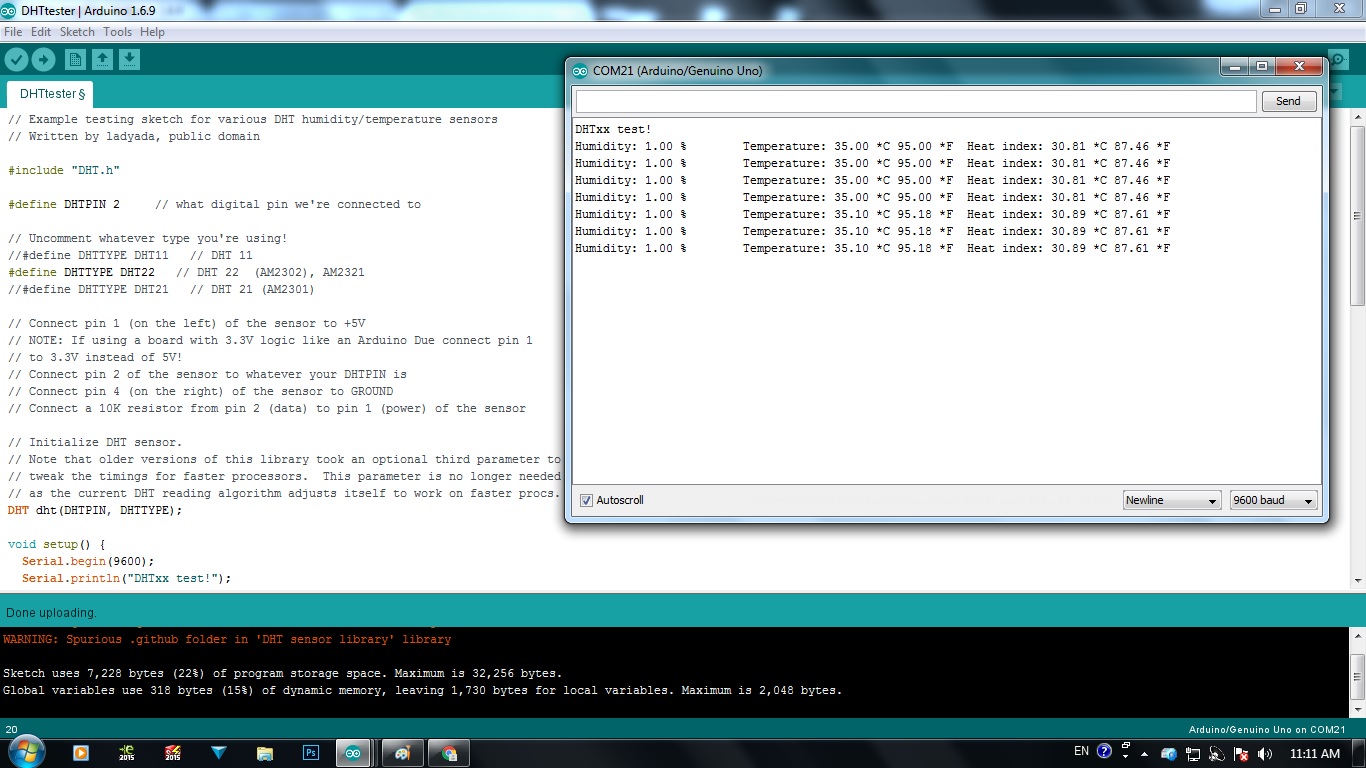Click the 'void setup() {' code line

(56, 544)
